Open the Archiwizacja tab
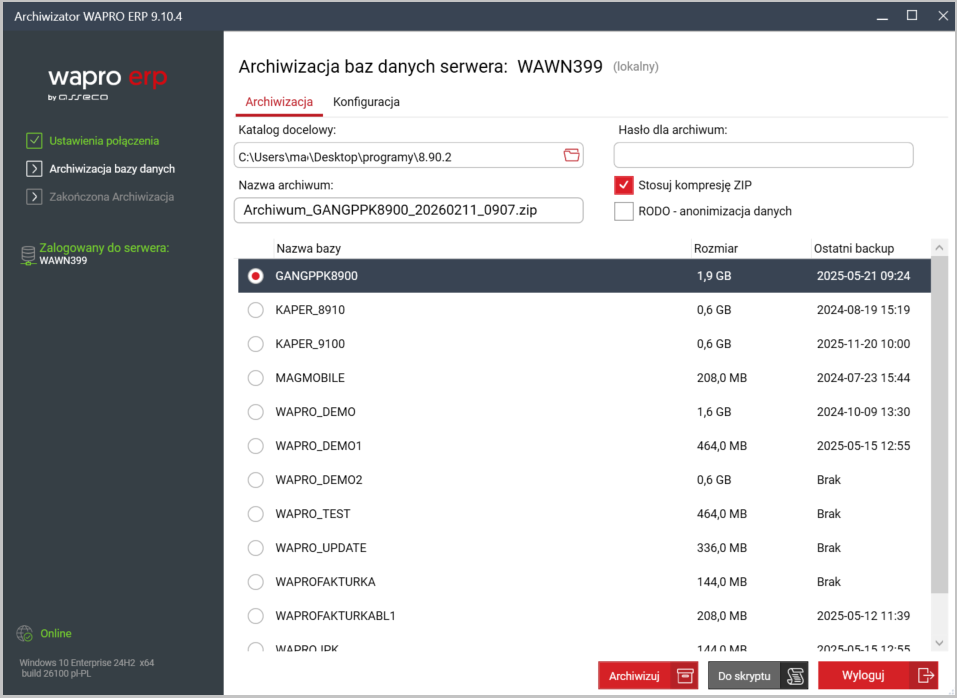The height and width of the screenshot is (698, 957). tap(279, 102)
